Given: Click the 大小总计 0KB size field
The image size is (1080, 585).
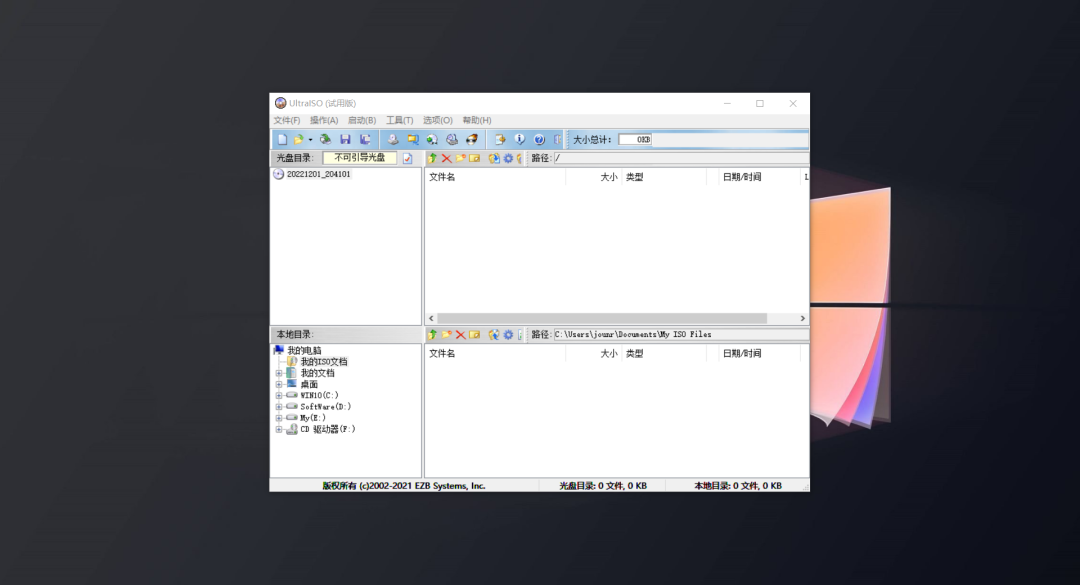Looking at the screenshot, I should (x=635, y=139).
